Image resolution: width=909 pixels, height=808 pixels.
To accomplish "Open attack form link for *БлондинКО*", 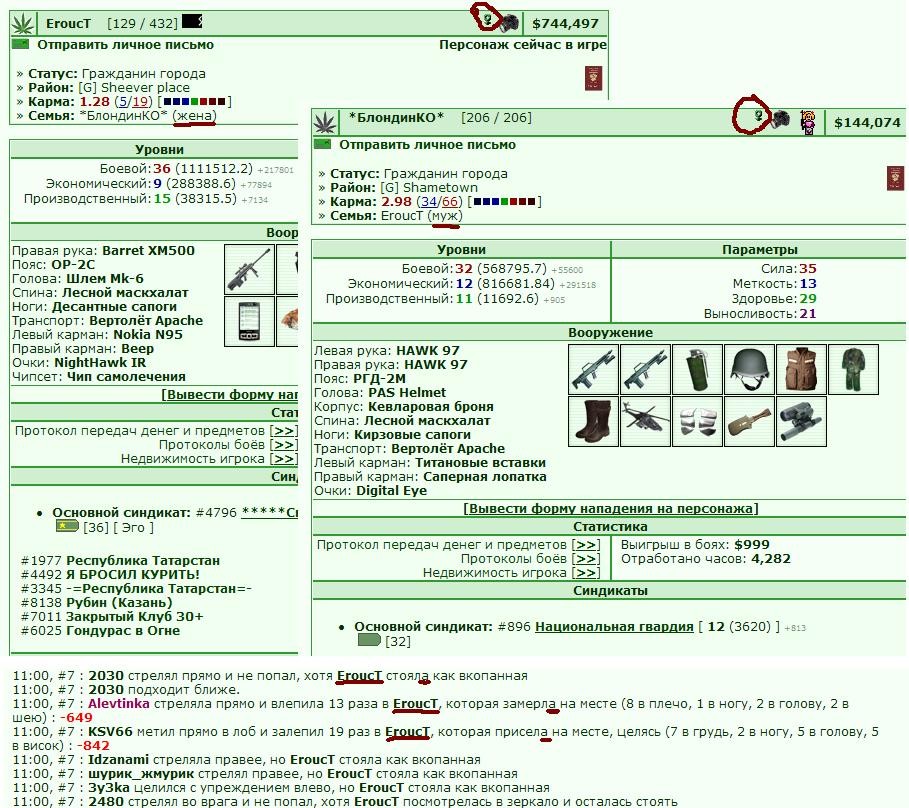I will click(610, 508).
